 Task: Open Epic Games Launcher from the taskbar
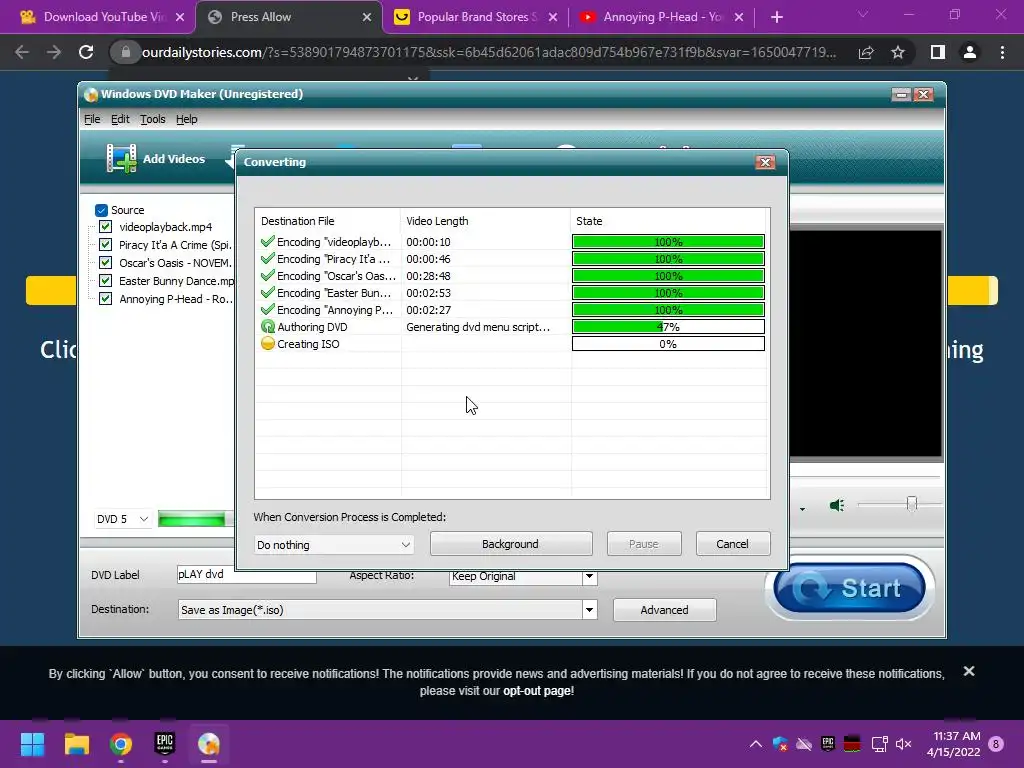click(x=165, y=744)
